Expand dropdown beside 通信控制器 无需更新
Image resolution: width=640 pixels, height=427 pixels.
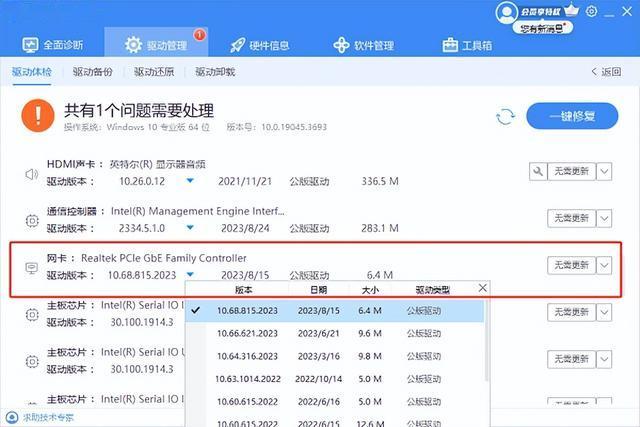pyautogui.click(x=604, y=218)
